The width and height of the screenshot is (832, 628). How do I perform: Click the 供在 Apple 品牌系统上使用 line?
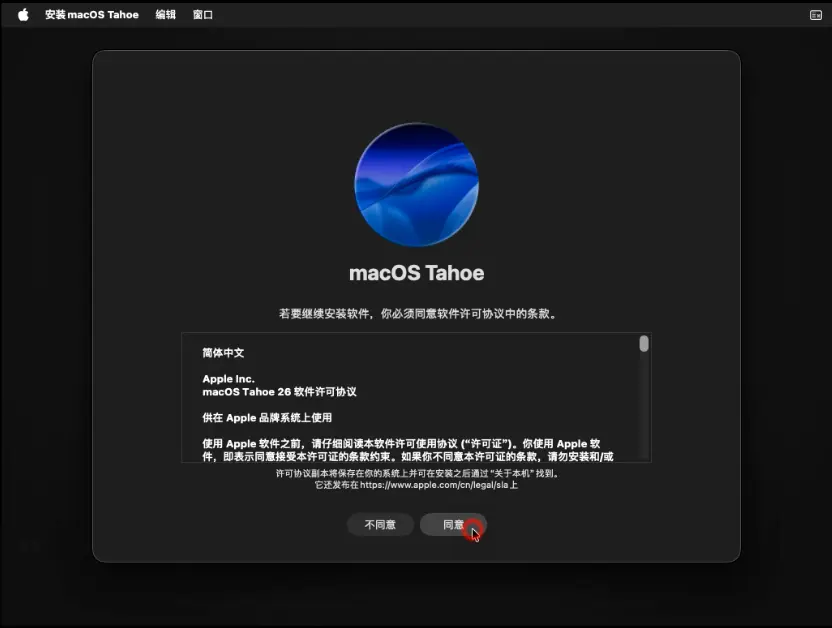pyautogui.click(x=267, y=417)
